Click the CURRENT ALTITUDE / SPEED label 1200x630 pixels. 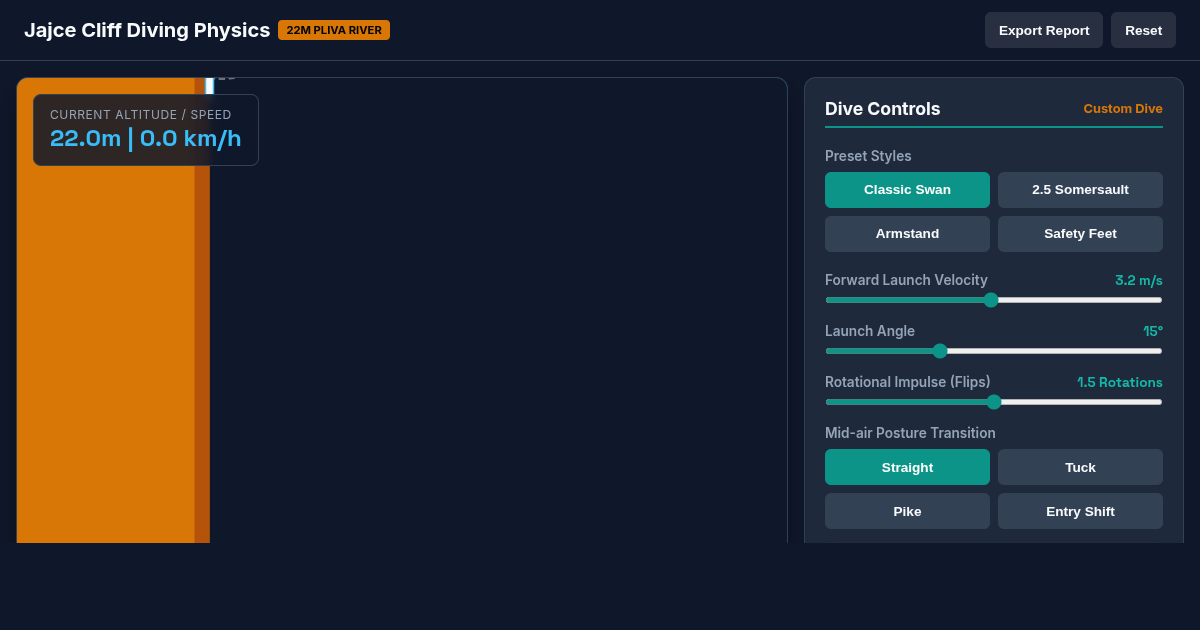point(141,115)
